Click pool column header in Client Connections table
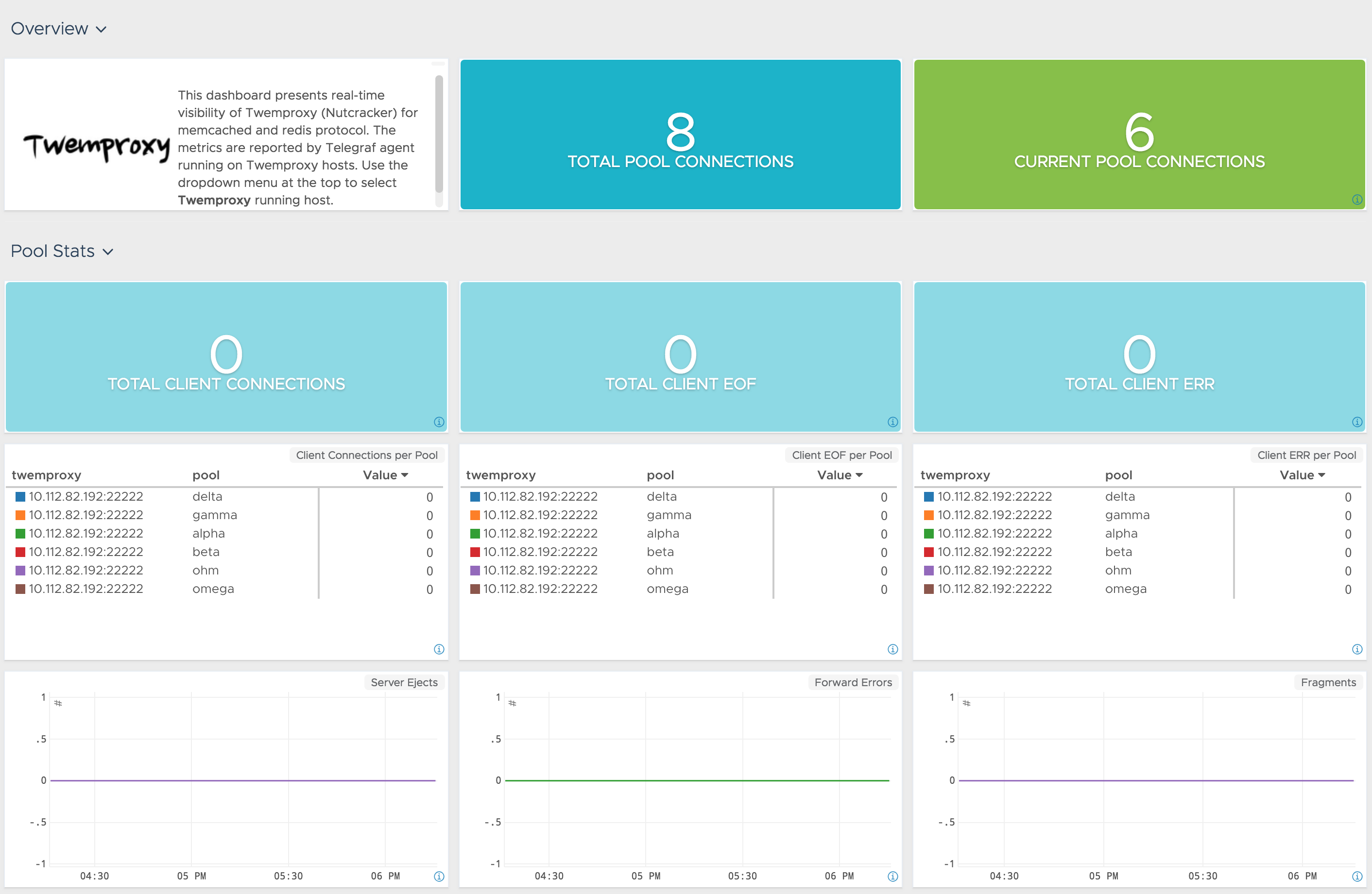Image resolution: width=1372 pixels, height=894 pixels. tap(206, 475)
